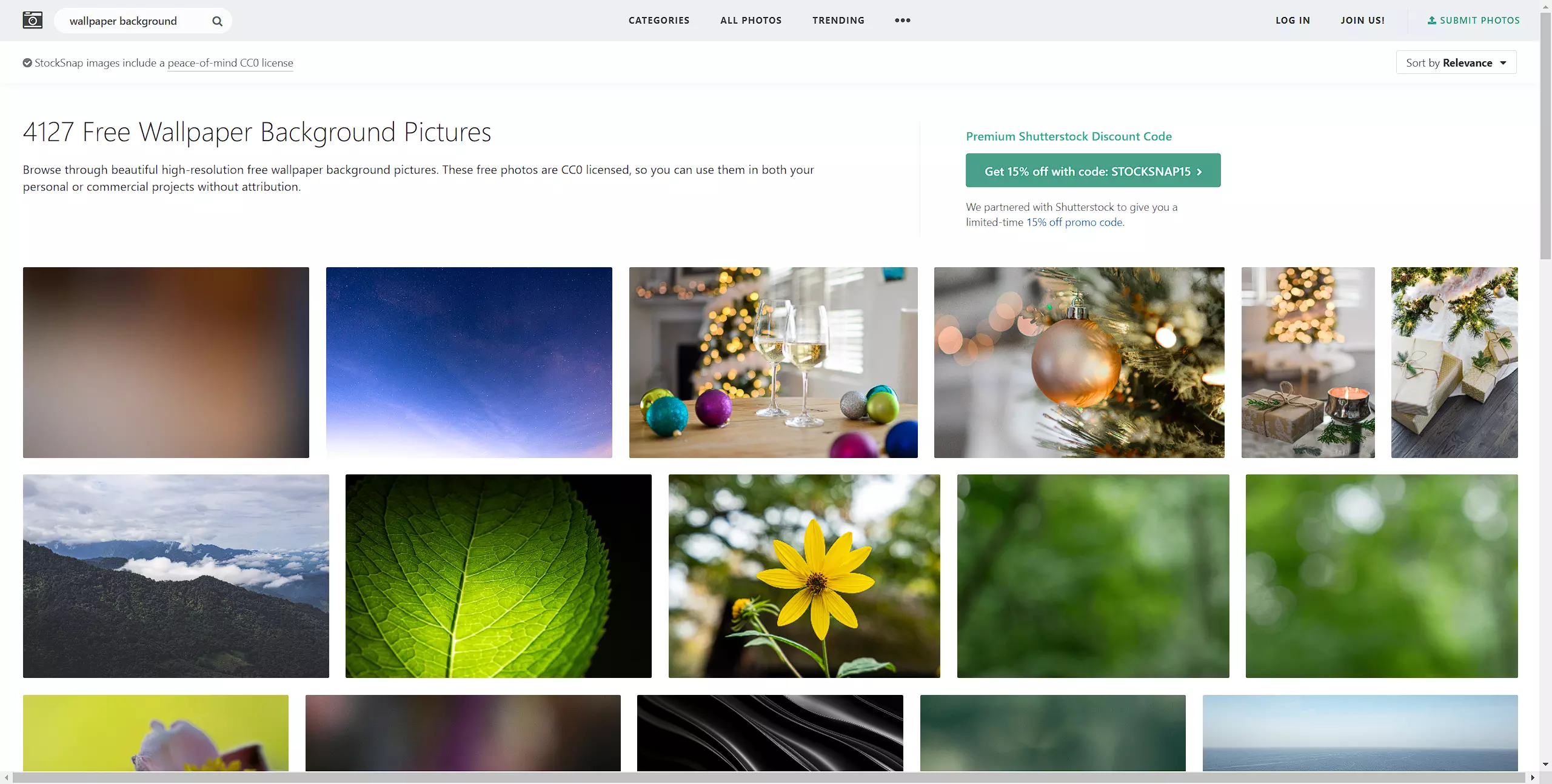Click the right arrow of horizontal scrollbar

coord(1532,778)
